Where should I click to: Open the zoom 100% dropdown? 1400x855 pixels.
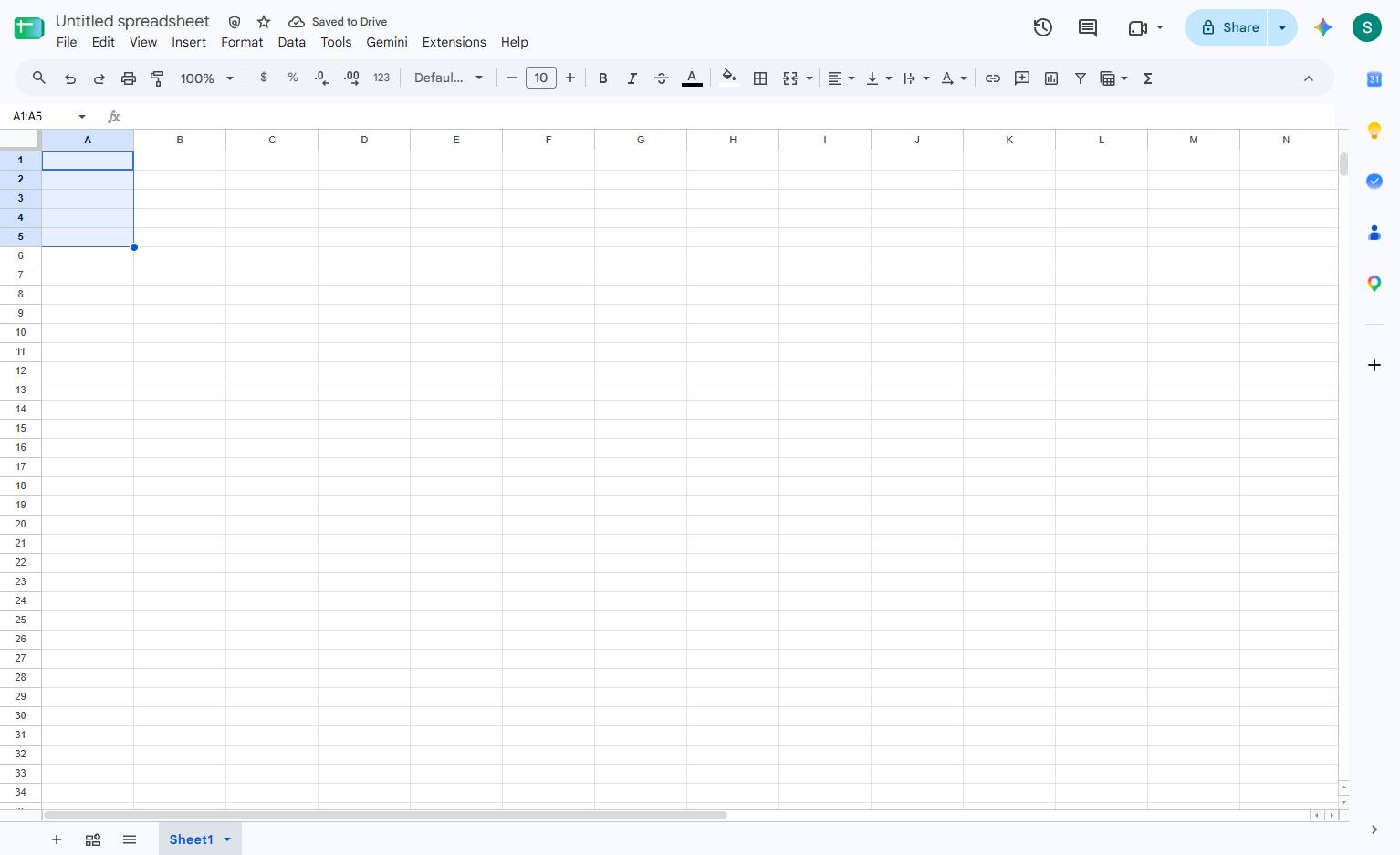pyautogui.click(x=207, y=78)
